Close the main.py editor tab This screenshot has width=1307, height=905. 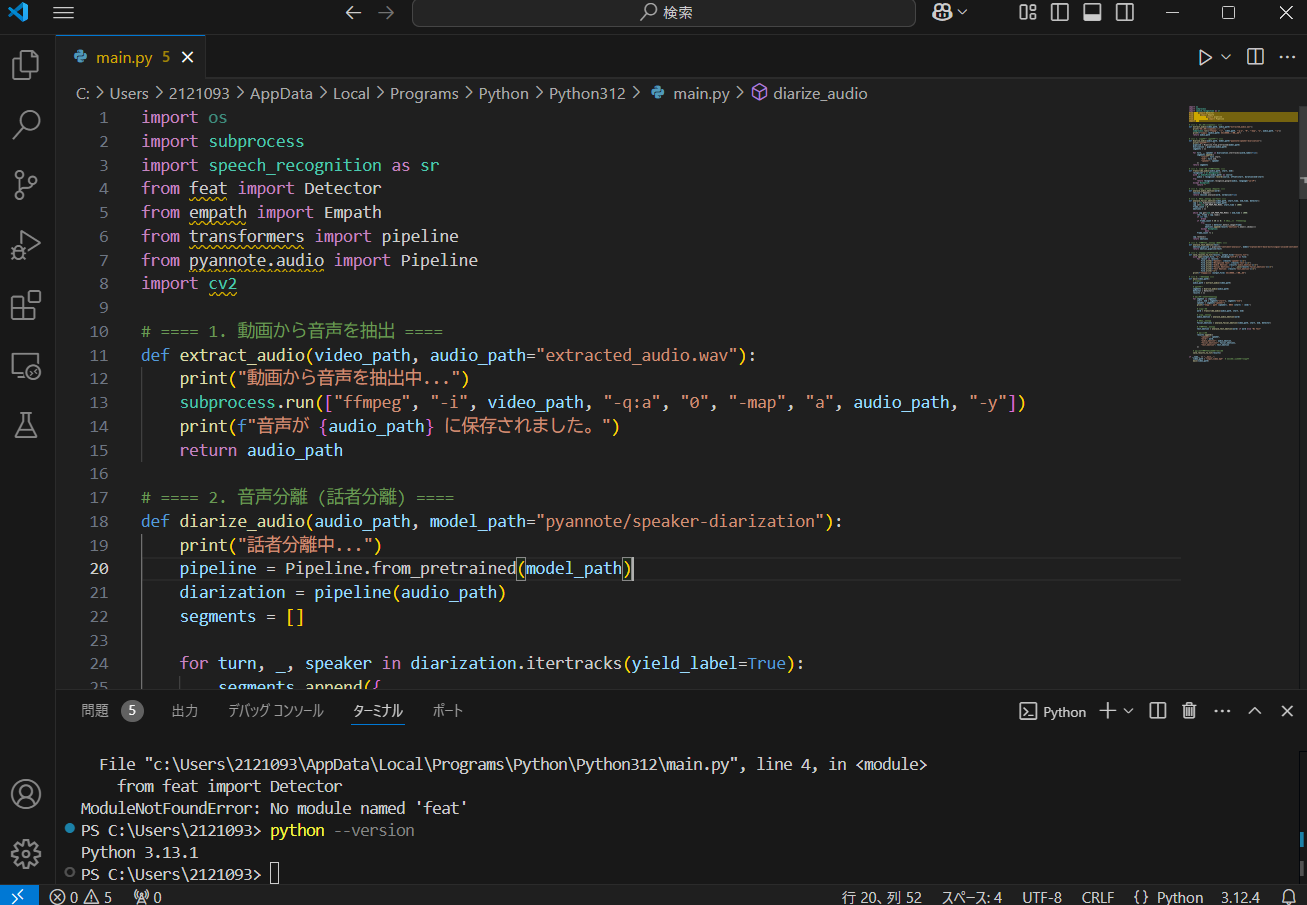(187, 57)
